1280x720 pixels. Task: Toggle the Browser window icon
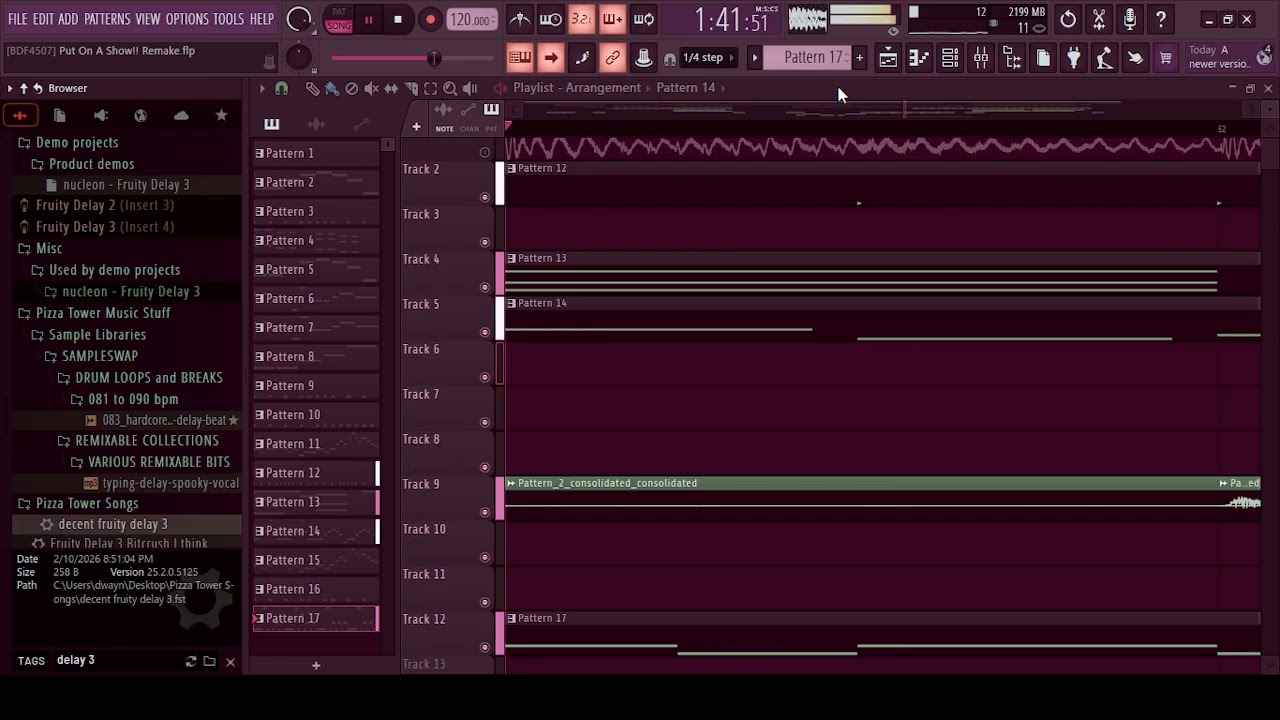tap(1012, 58)
